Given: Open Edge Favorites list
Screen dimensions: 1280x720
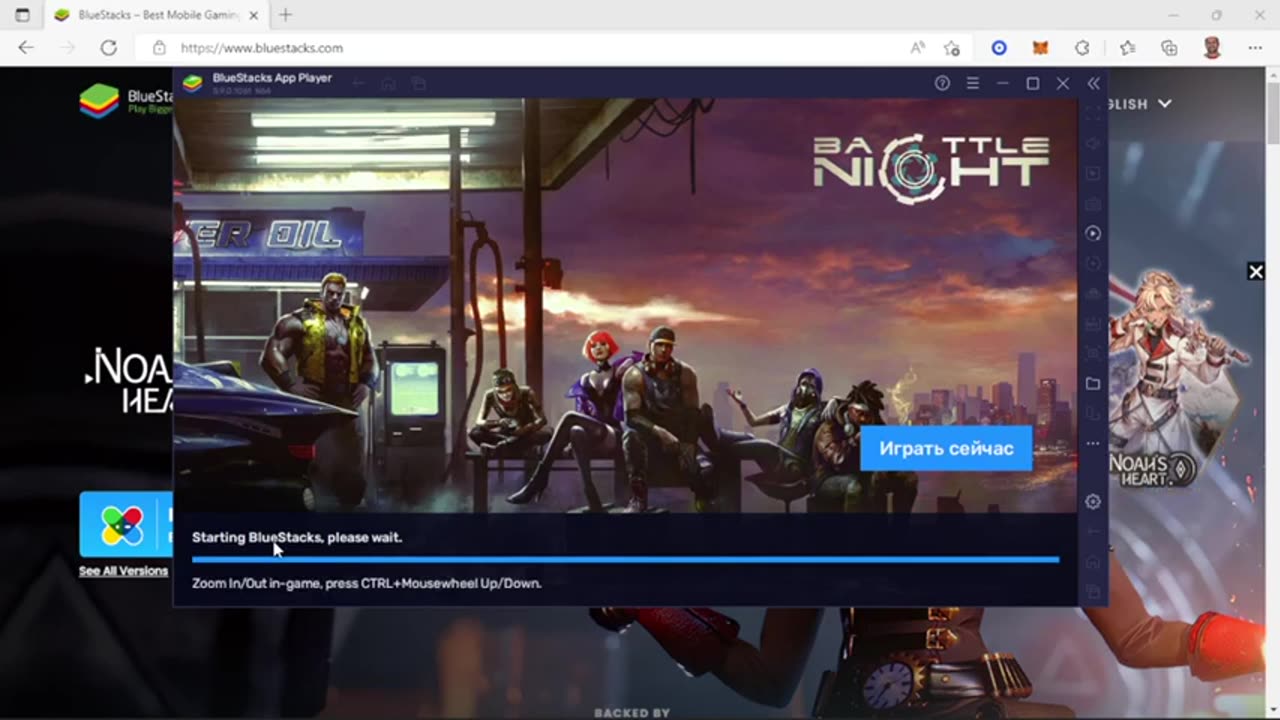Looking at the screenshot, I should click(1127, 47).
